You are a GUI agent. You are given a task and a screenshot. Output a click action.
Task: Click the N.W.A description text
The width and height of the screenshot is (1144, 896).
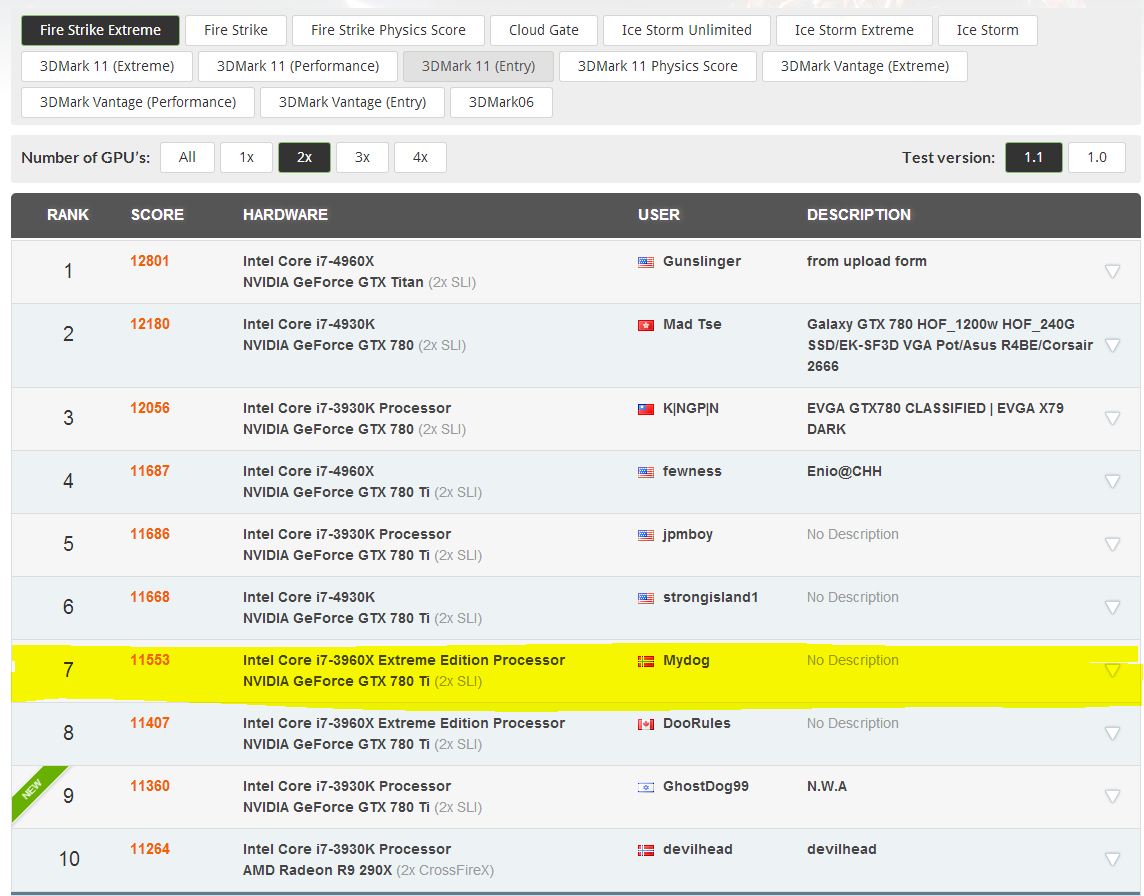827,786
